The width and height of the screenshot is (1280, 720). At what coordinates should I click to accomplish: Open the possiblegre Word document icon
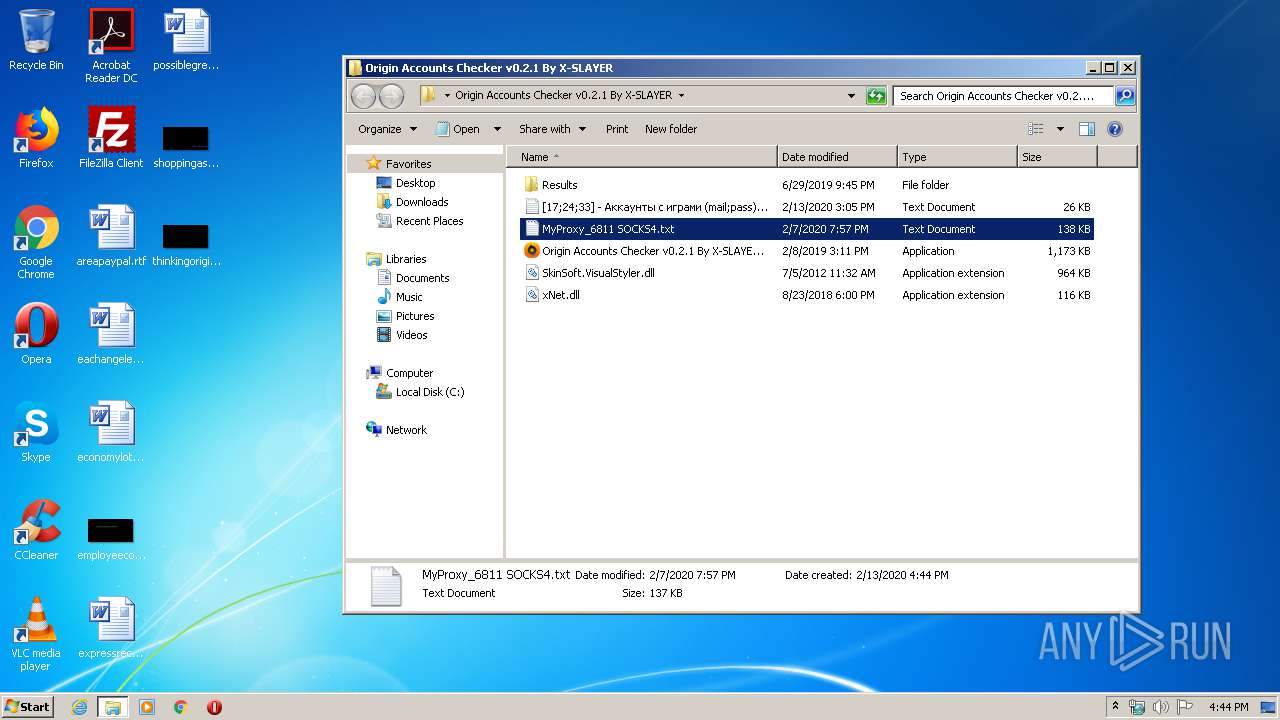186,40
